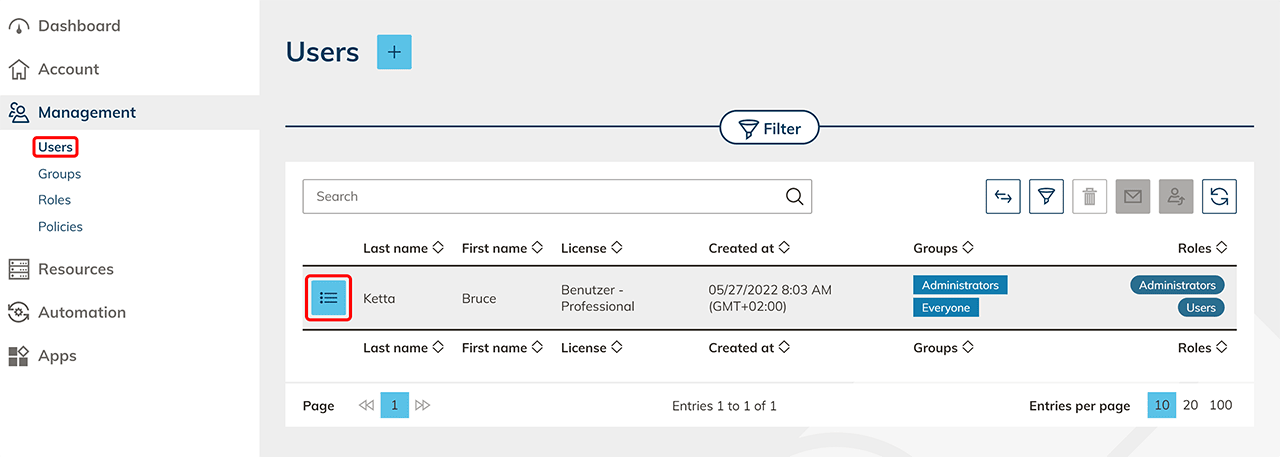
Task: Click the plus icon to add a user
Action: pyautogui.click(x=394, y=52)
